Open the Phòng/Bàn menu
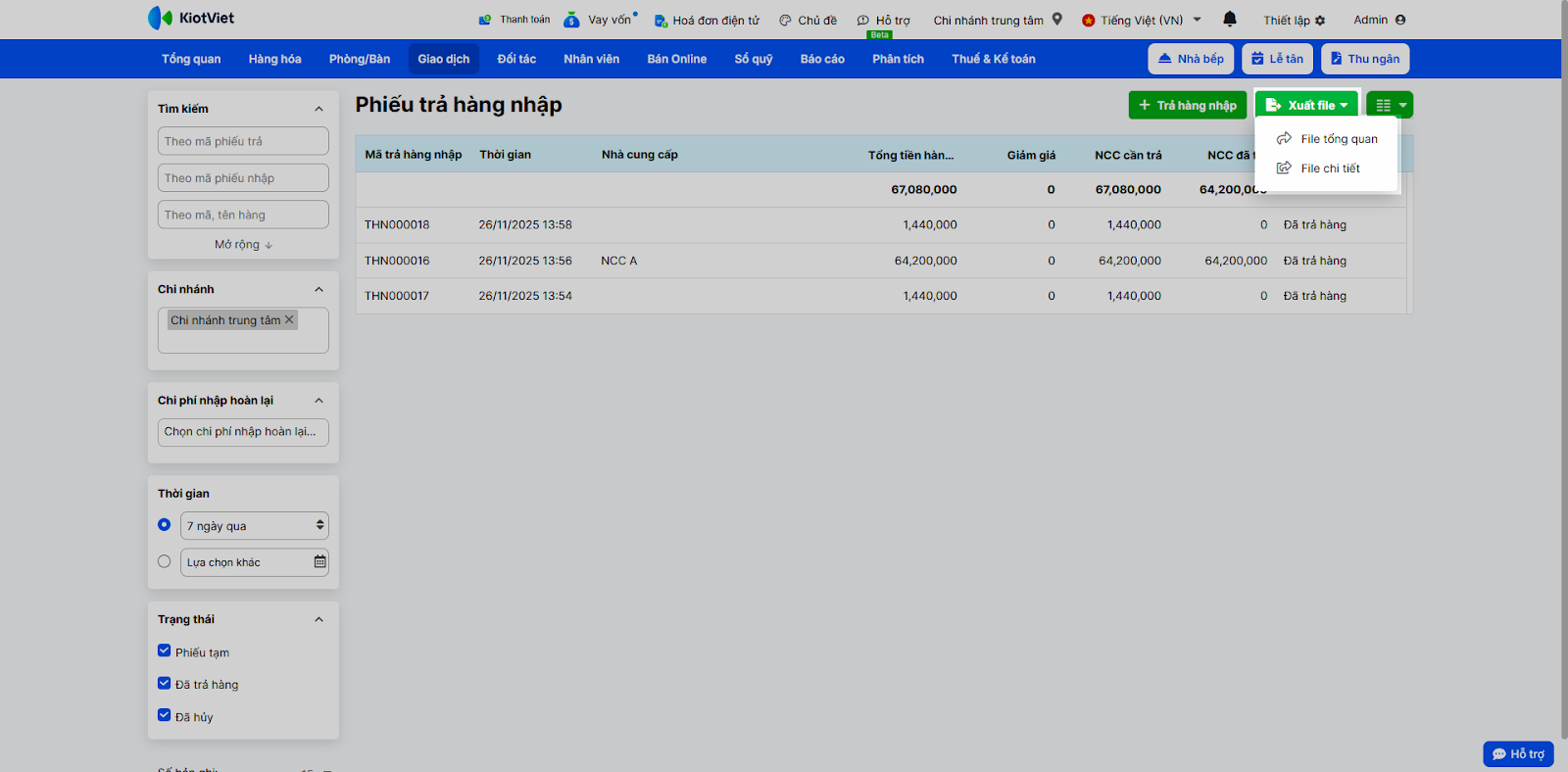The height and width of the screenshot is (772, 1568). coord(360,59)
